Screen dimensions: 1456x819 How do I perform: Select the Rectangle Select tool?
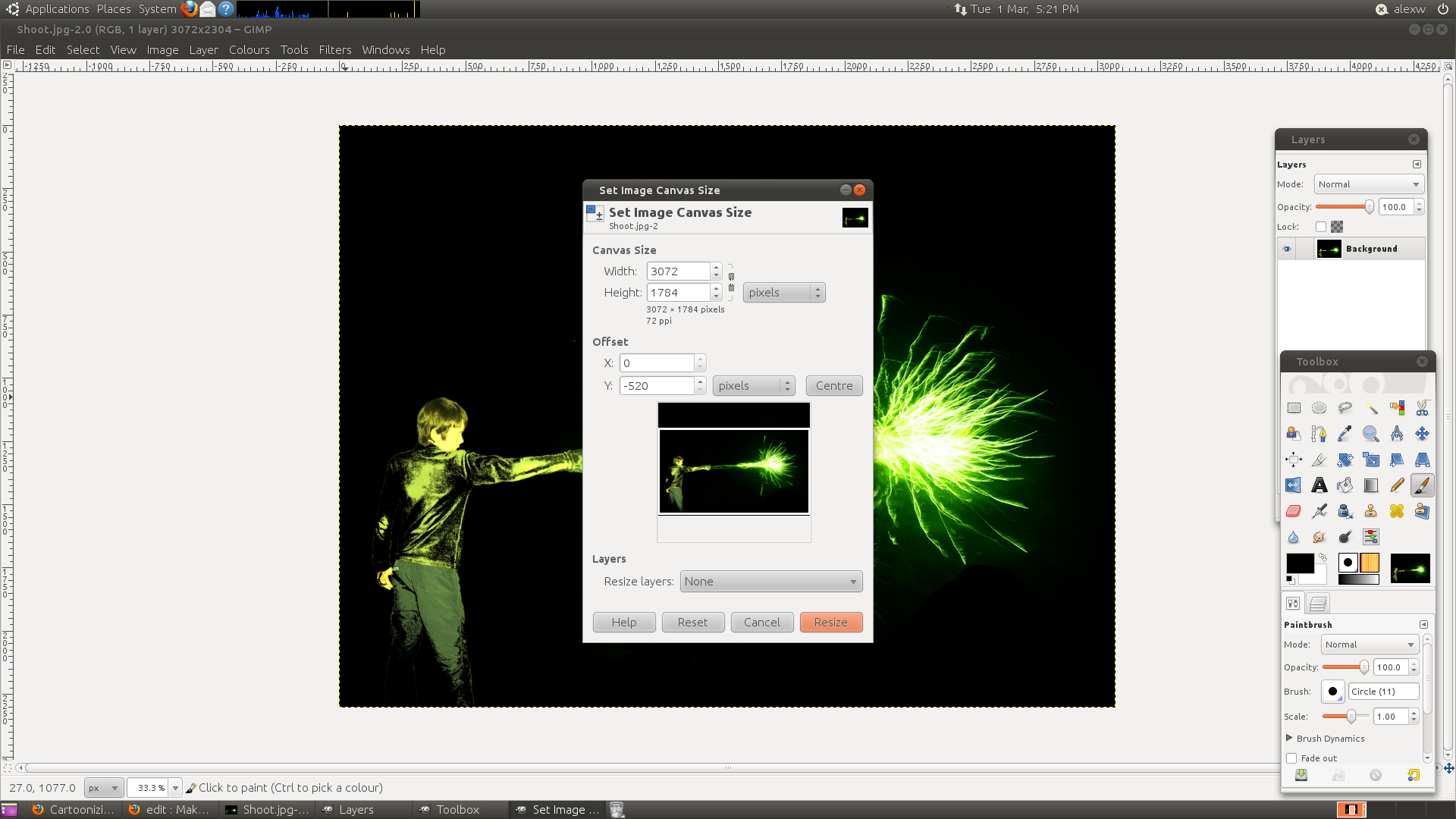(x=1294, y=408)
